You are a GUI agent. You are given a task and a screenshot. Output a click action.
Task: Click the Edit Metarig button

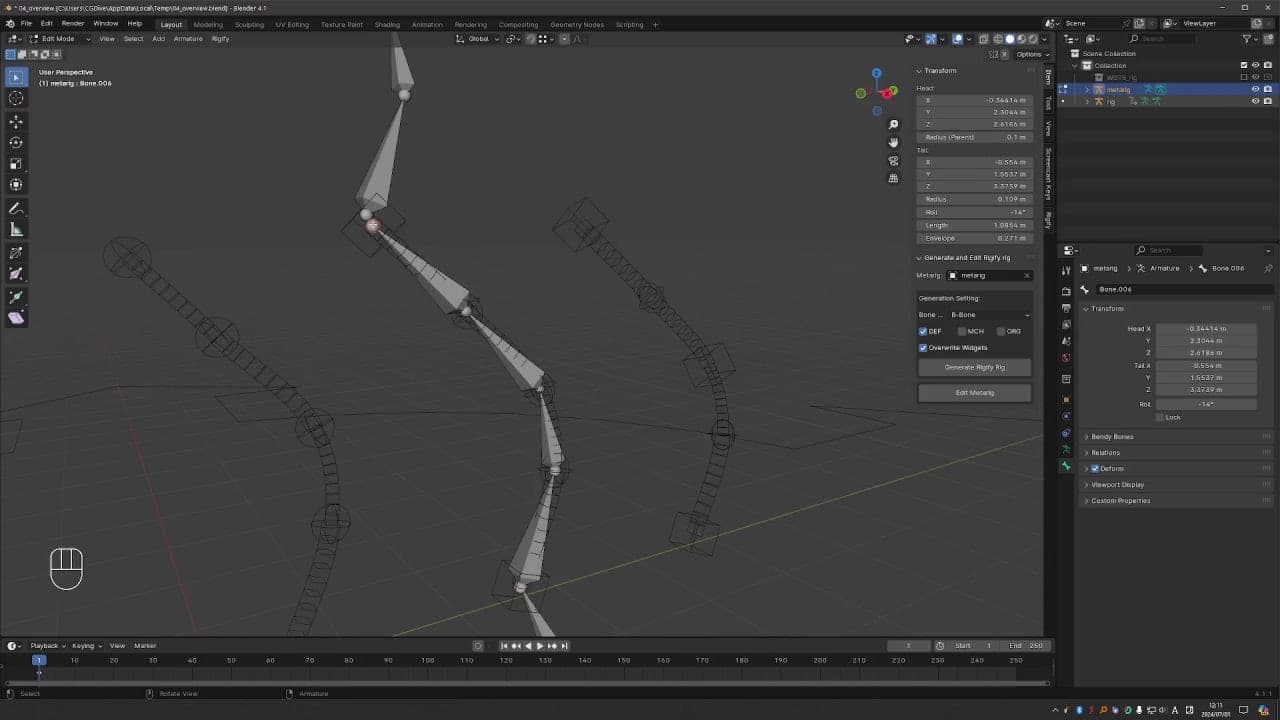pyautogui.click(x=975, y=393)
